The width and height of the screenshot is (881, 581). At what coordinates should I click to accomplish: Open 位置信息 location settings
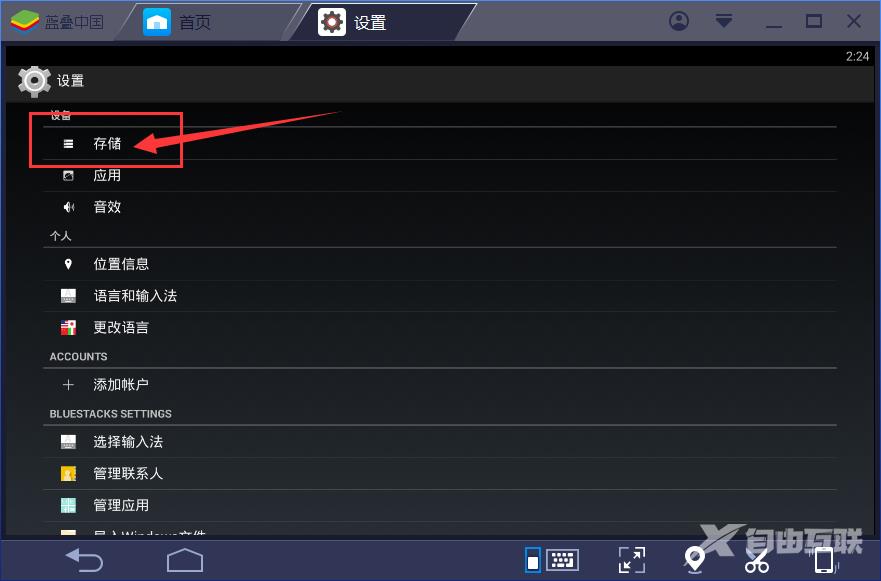click(440, 264)
